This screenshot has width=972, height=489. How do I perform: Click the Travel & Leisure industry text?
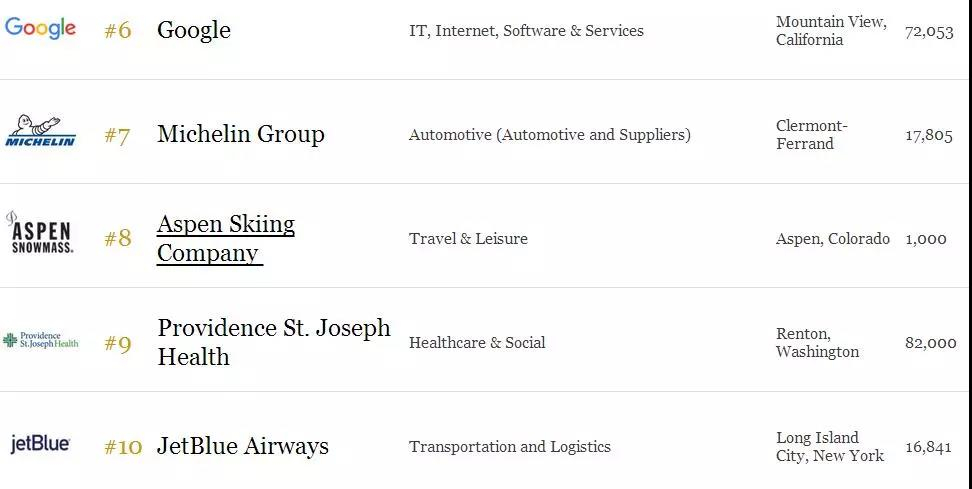[468, 239]
